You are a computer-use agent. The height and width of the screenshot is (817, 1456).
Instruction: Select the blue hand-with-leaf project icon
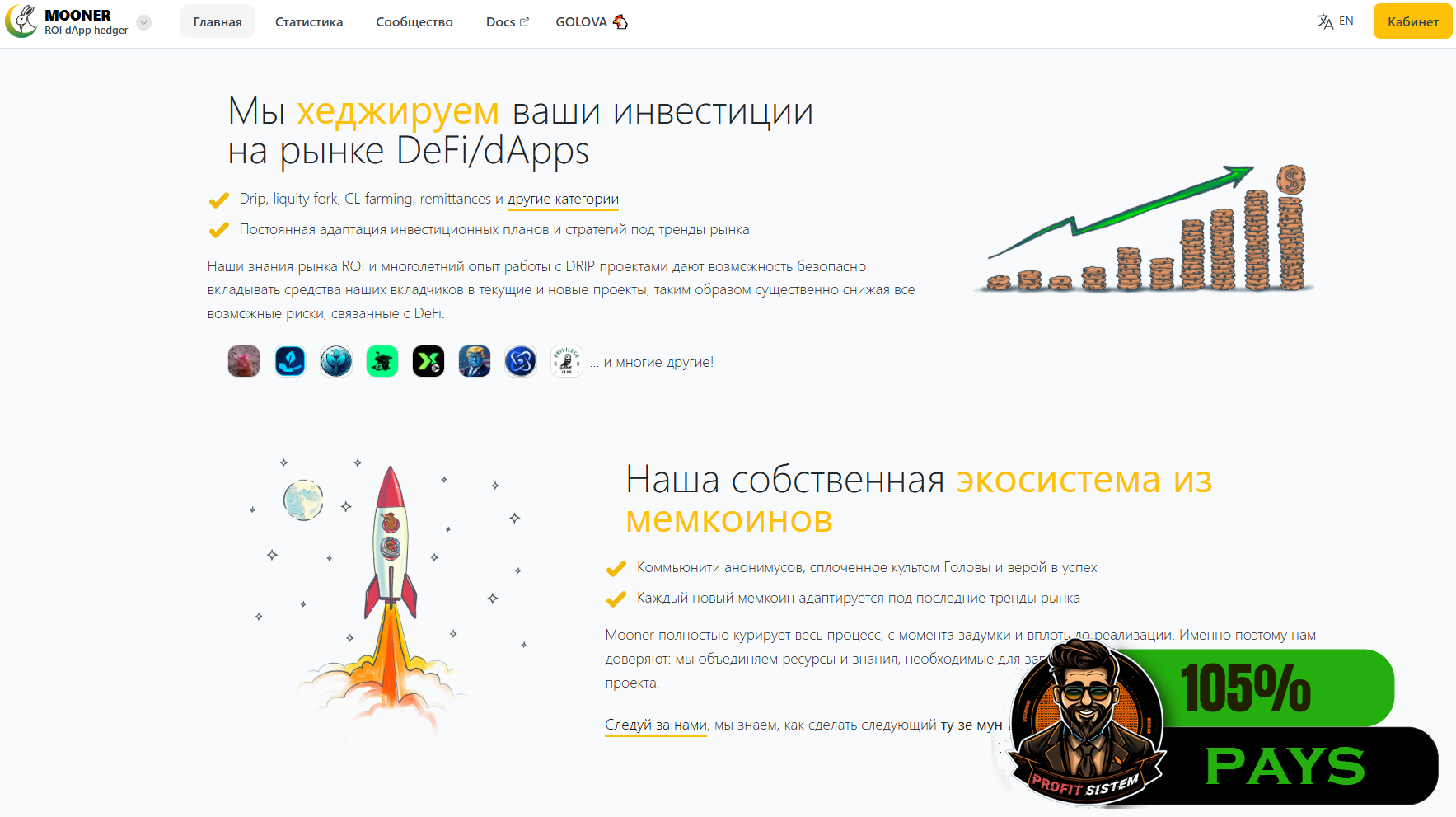290,361
